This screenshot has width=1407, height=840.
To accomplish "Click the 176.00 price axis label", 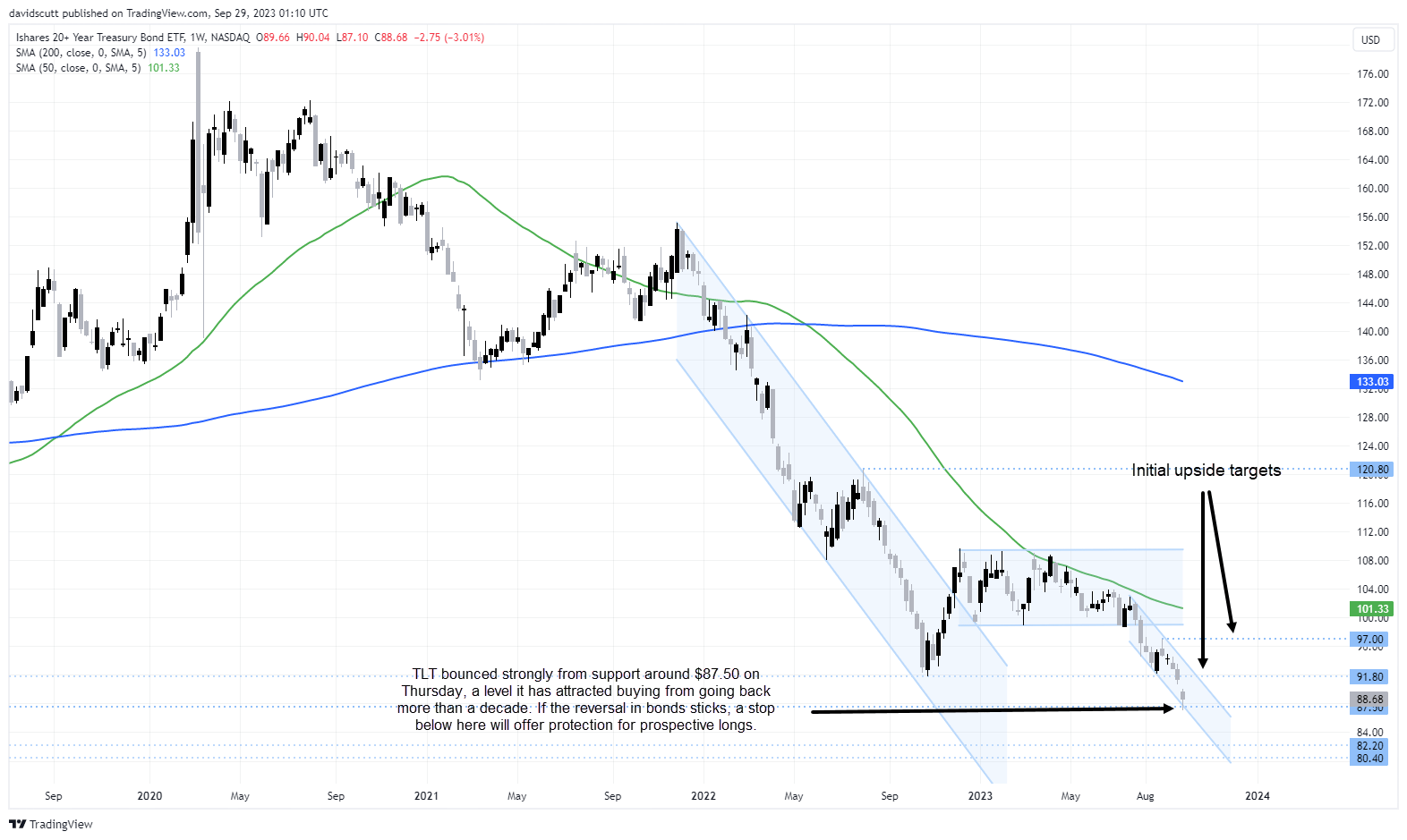I will pos(1372,74).
